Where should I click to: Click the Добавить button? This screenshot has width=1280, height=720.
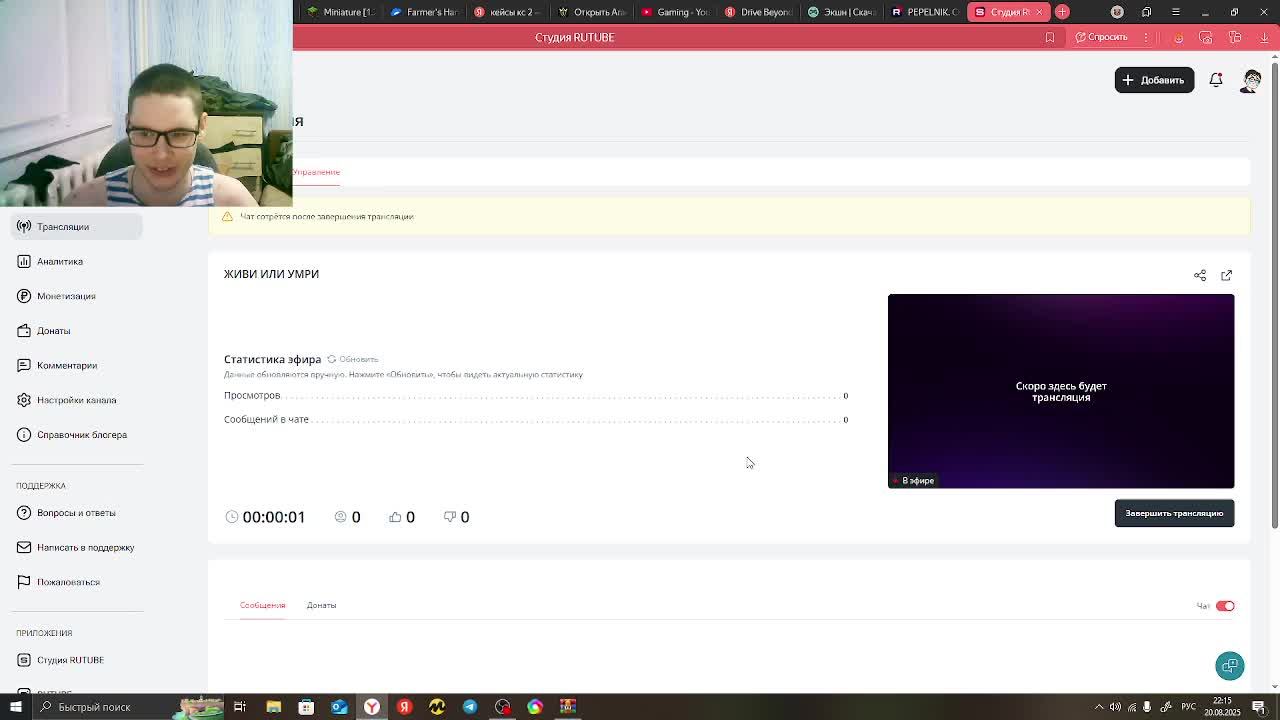(1154, 80)
